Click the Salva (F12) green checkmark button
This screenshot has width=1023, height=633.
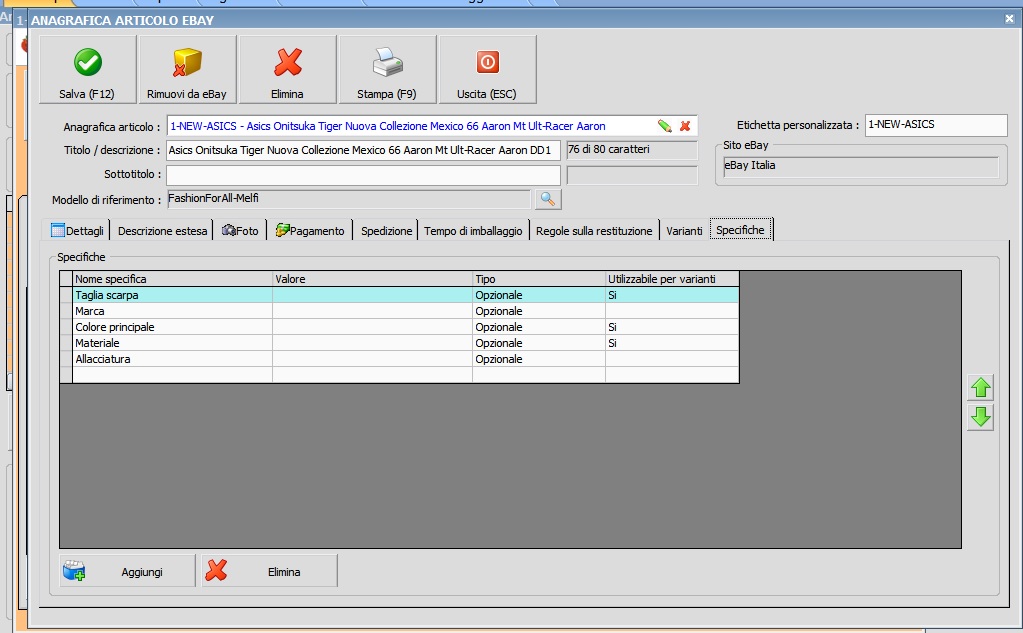pyautogui.click(x=87, y=69)
